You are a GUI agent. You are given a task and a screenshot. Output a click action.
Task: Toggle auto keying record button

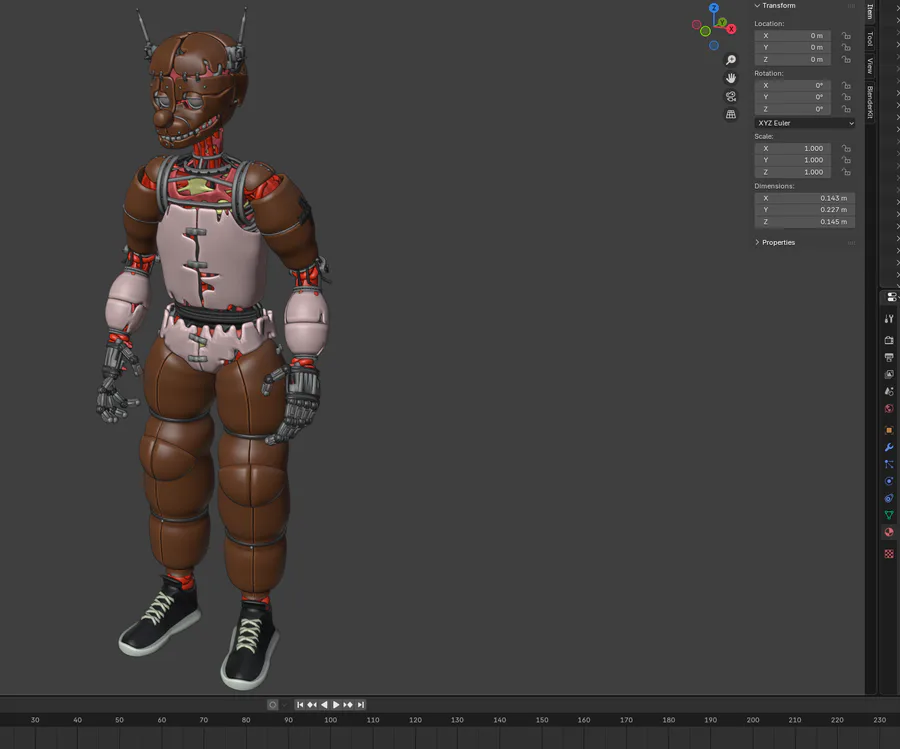273,705
